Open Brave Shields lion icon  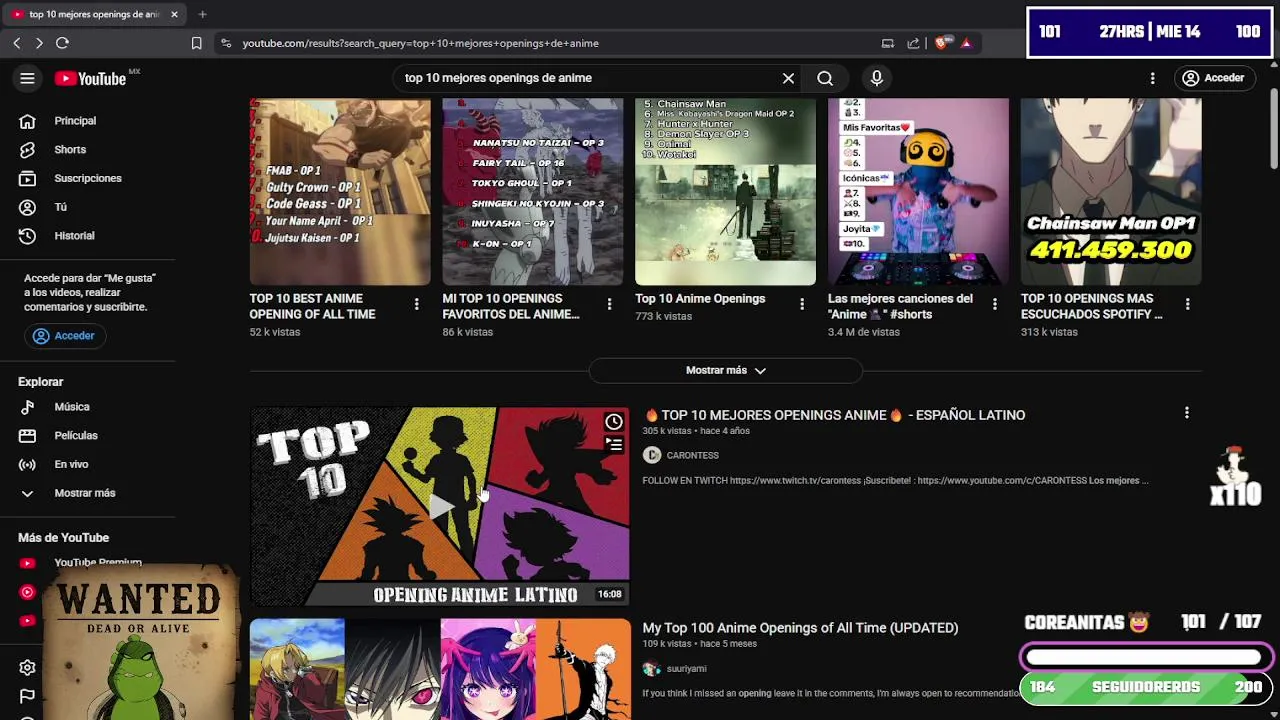[940, 43]
